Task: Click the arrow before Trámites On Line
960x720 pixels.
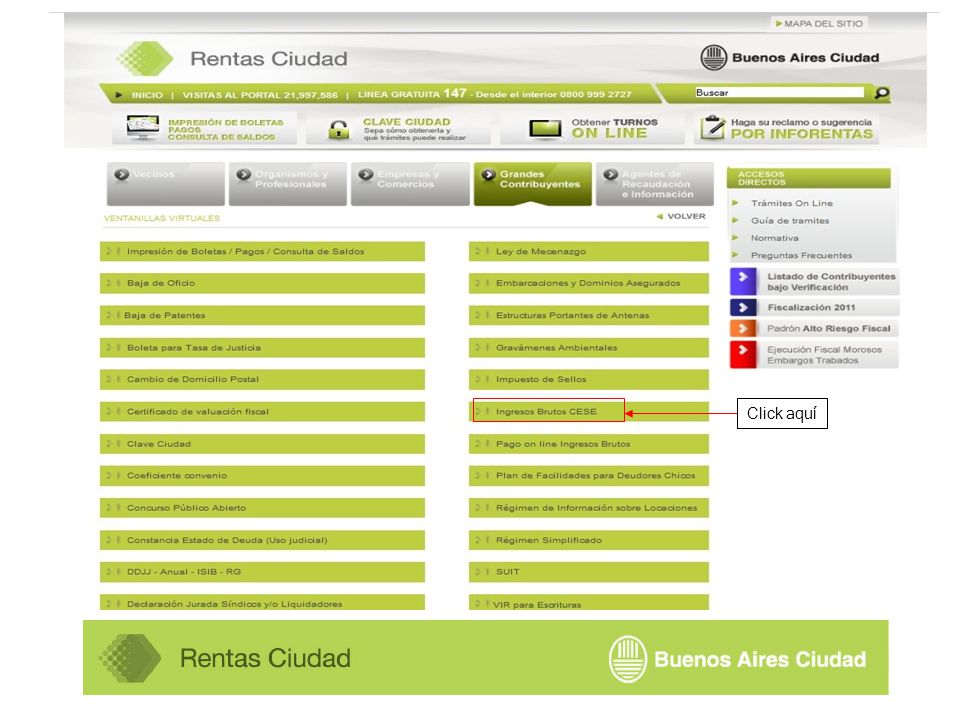Action: (x=736, y=203)
